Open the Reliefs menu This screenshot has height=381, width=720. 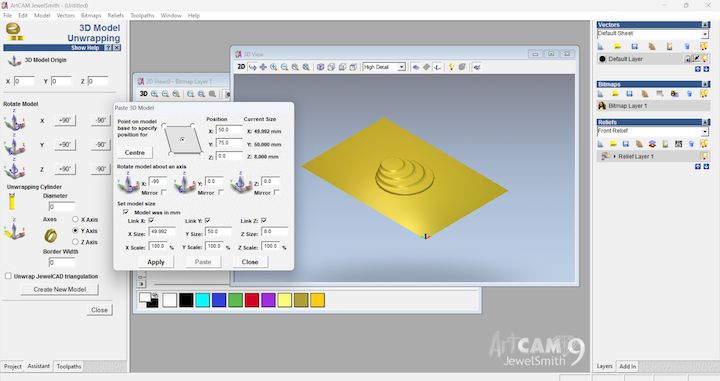tap(116, 15)
